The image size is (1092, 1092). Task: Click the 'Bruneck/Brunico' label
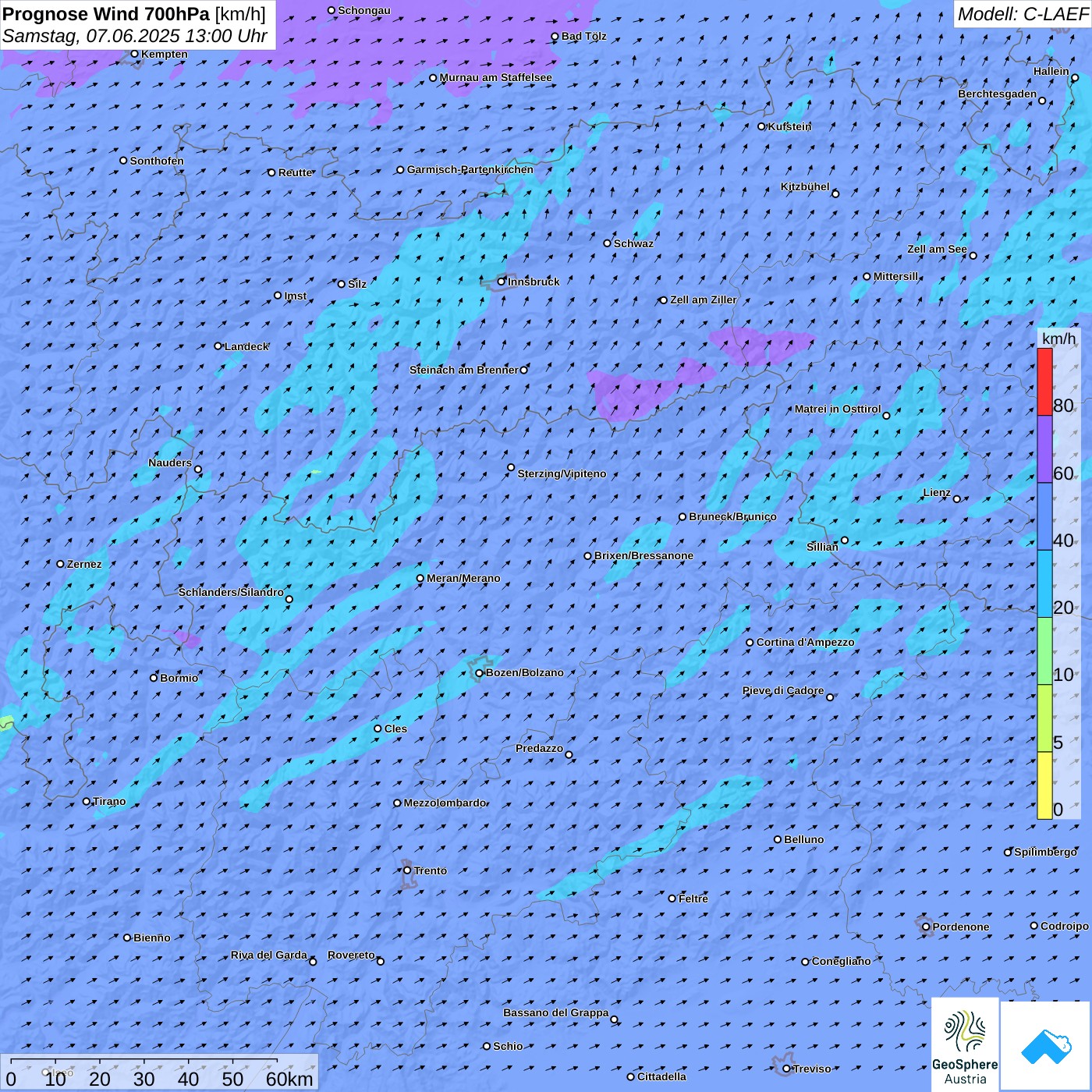[x=732, y=516]
